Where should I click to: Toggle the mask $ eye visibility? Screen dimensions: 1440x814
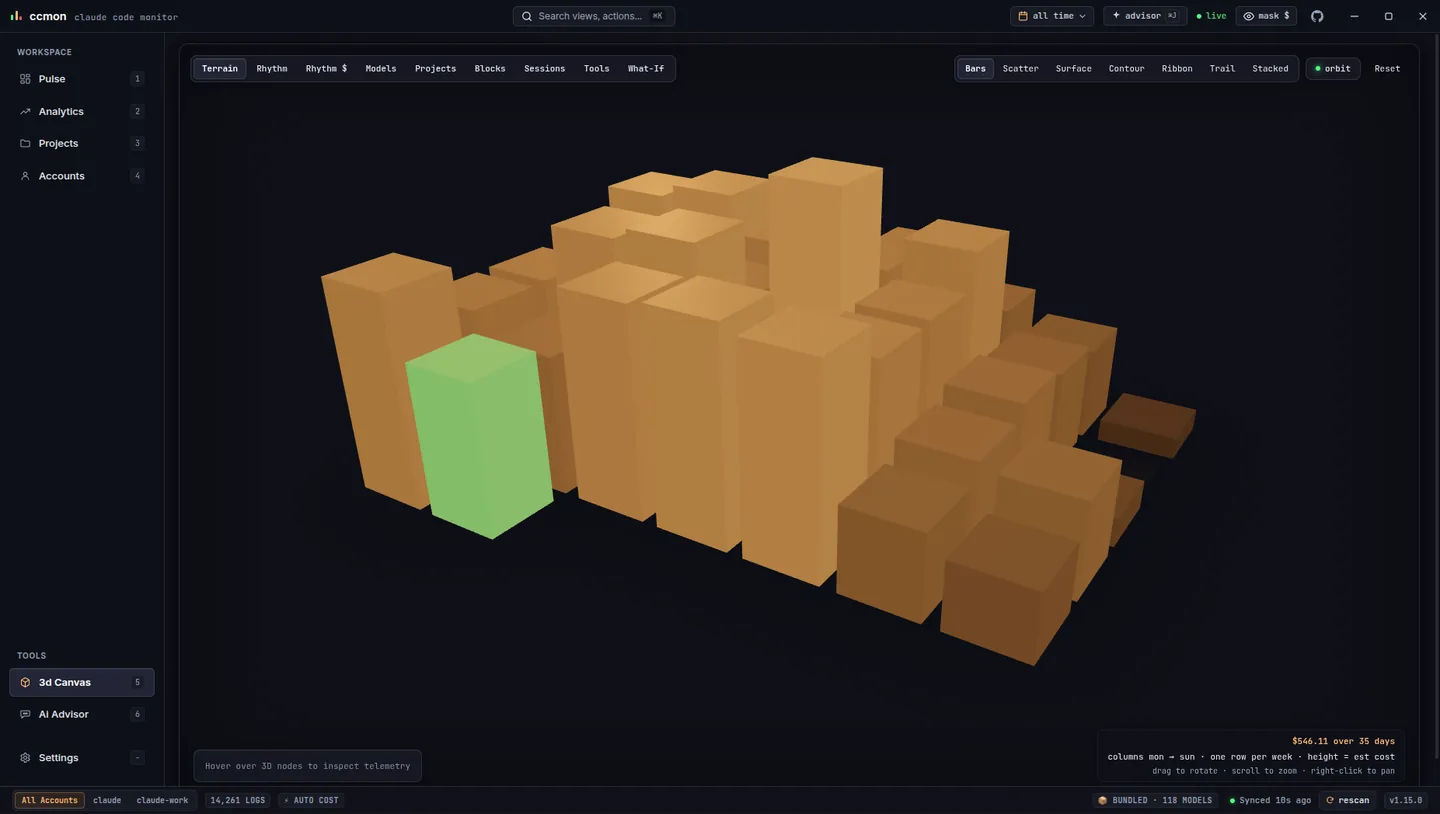point(1266,16)
